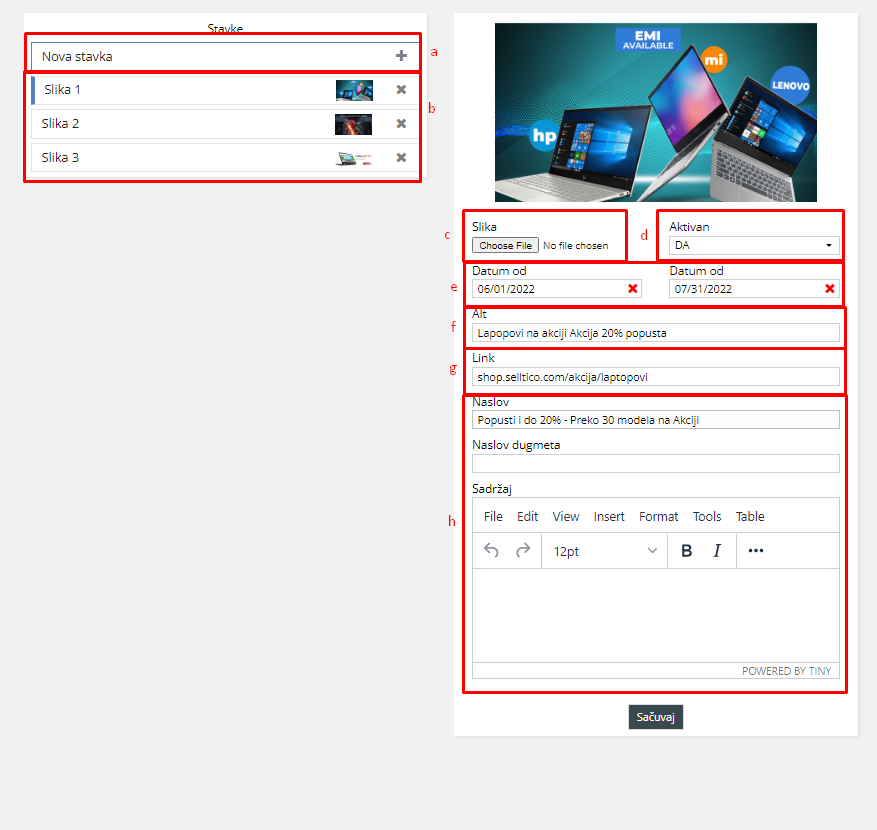Redo in the Sadržaj editor
877x830 pixels.
coord(523,551)
